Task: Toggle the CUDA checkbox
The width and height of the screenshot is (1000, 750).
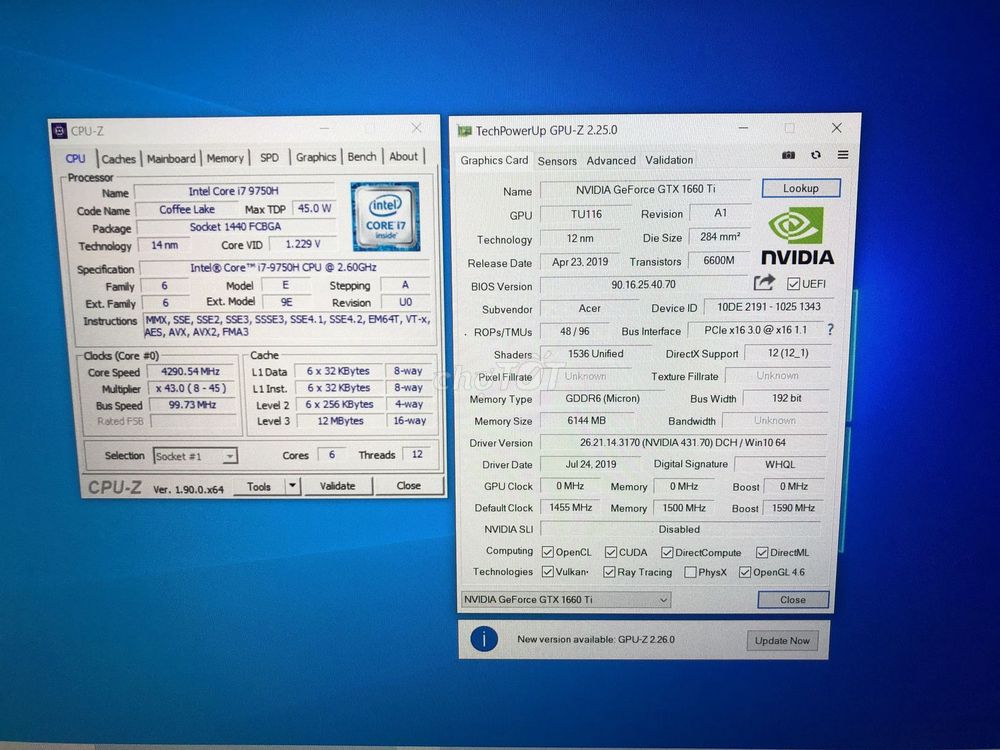Action: coord(611,552)
